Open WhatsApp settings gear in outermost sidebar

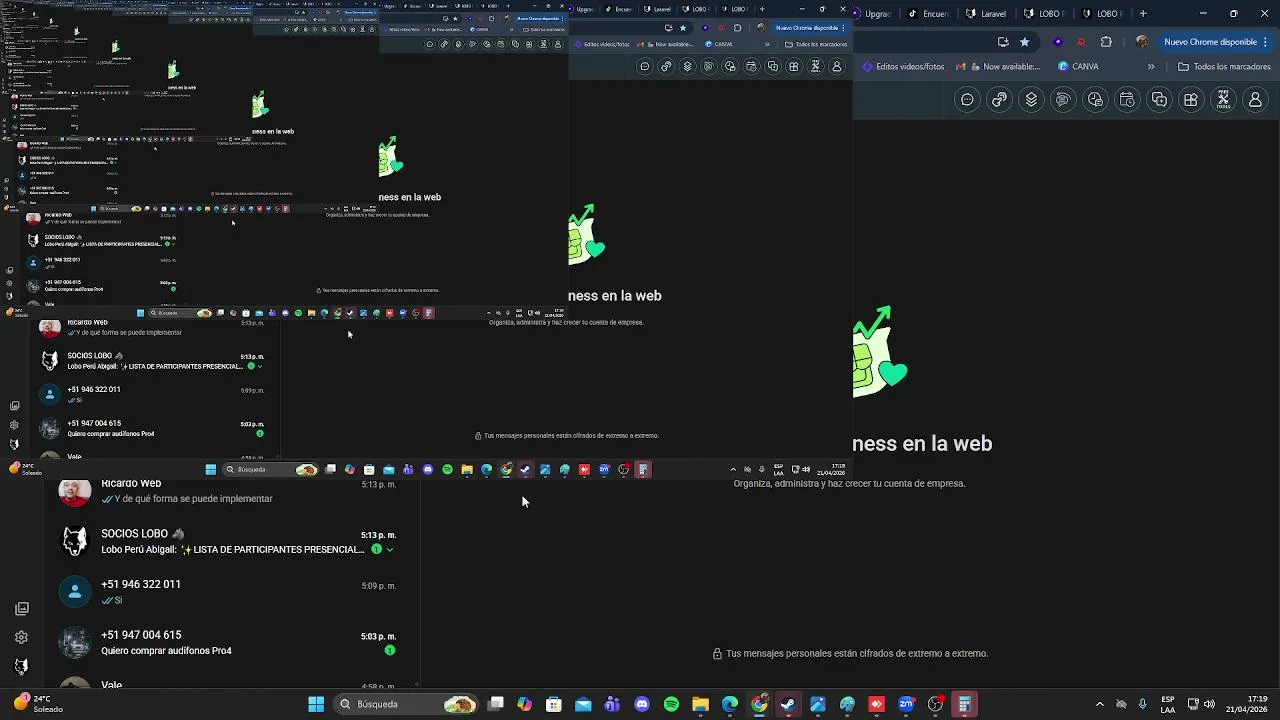[21, 637]
